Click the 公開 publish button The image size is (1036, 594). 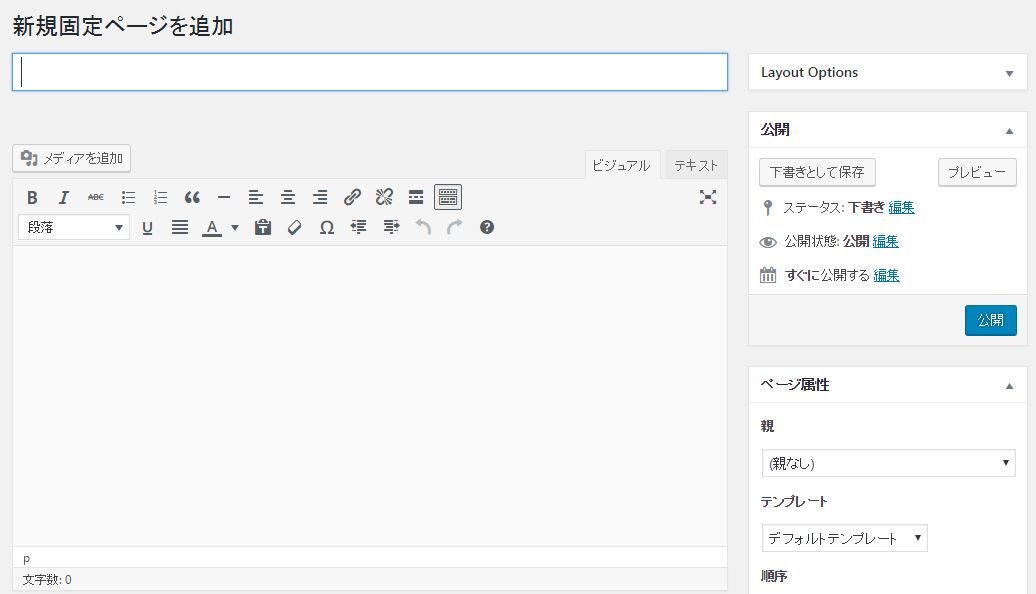990,320
